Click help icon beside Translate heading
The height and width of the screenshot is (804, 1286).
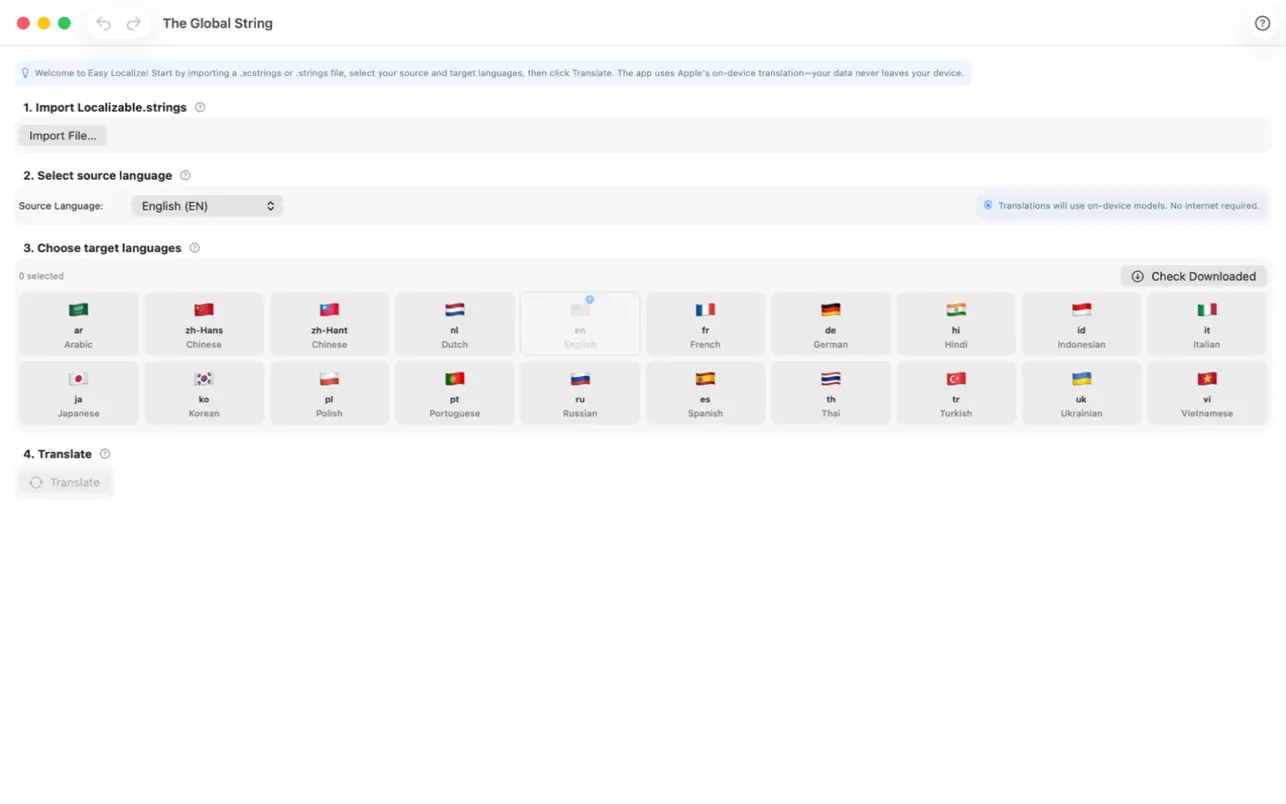[105, 454]
